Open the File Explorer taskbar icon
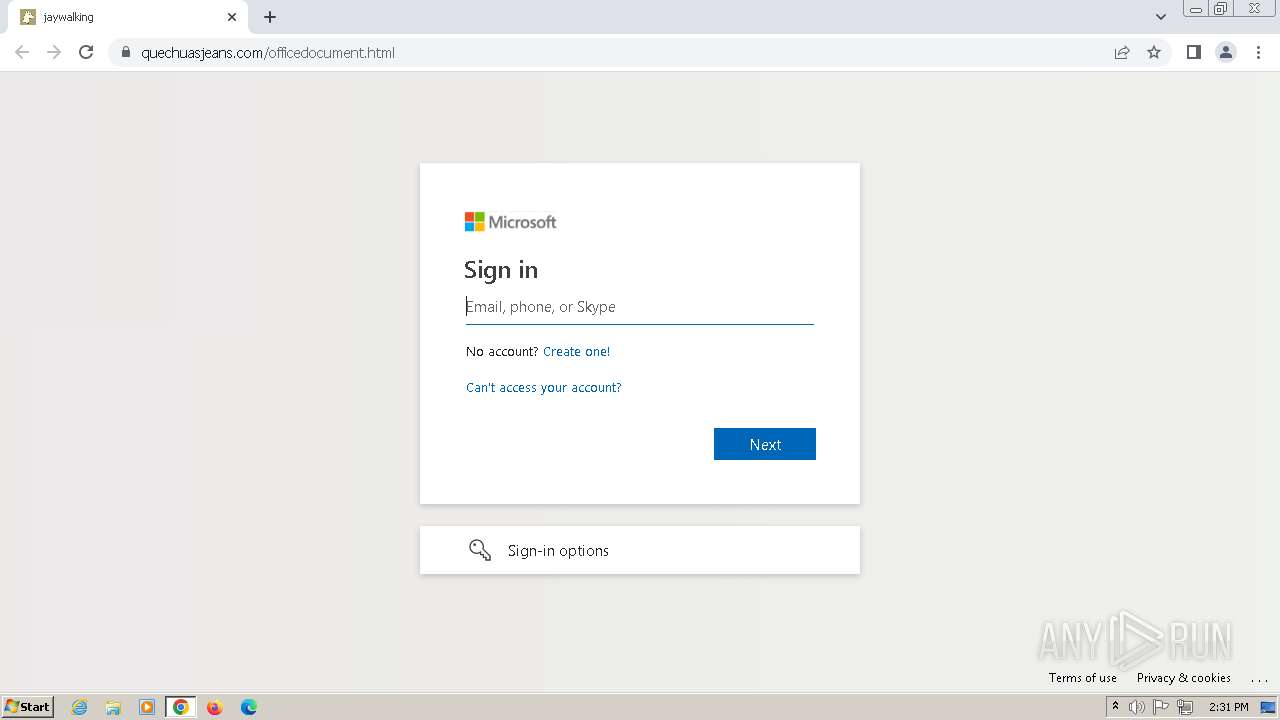Image resolution: width=1280 pixels, height=720 pixels. (113, 707)
